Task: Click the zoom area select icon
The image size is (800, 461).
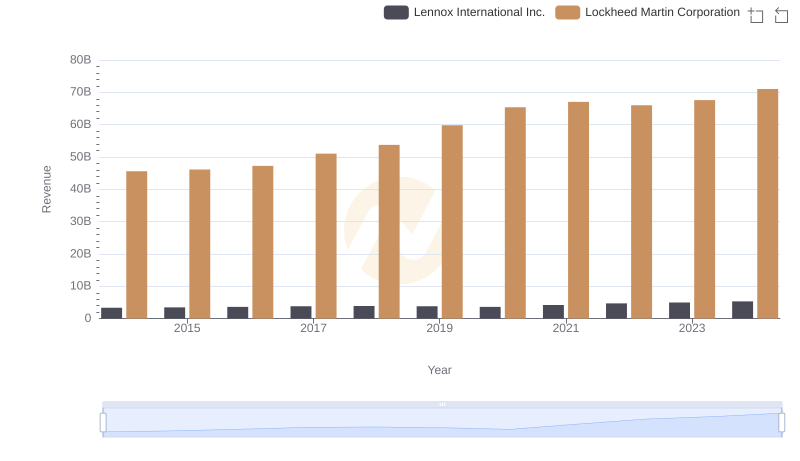Action: (x=756, y=15)
